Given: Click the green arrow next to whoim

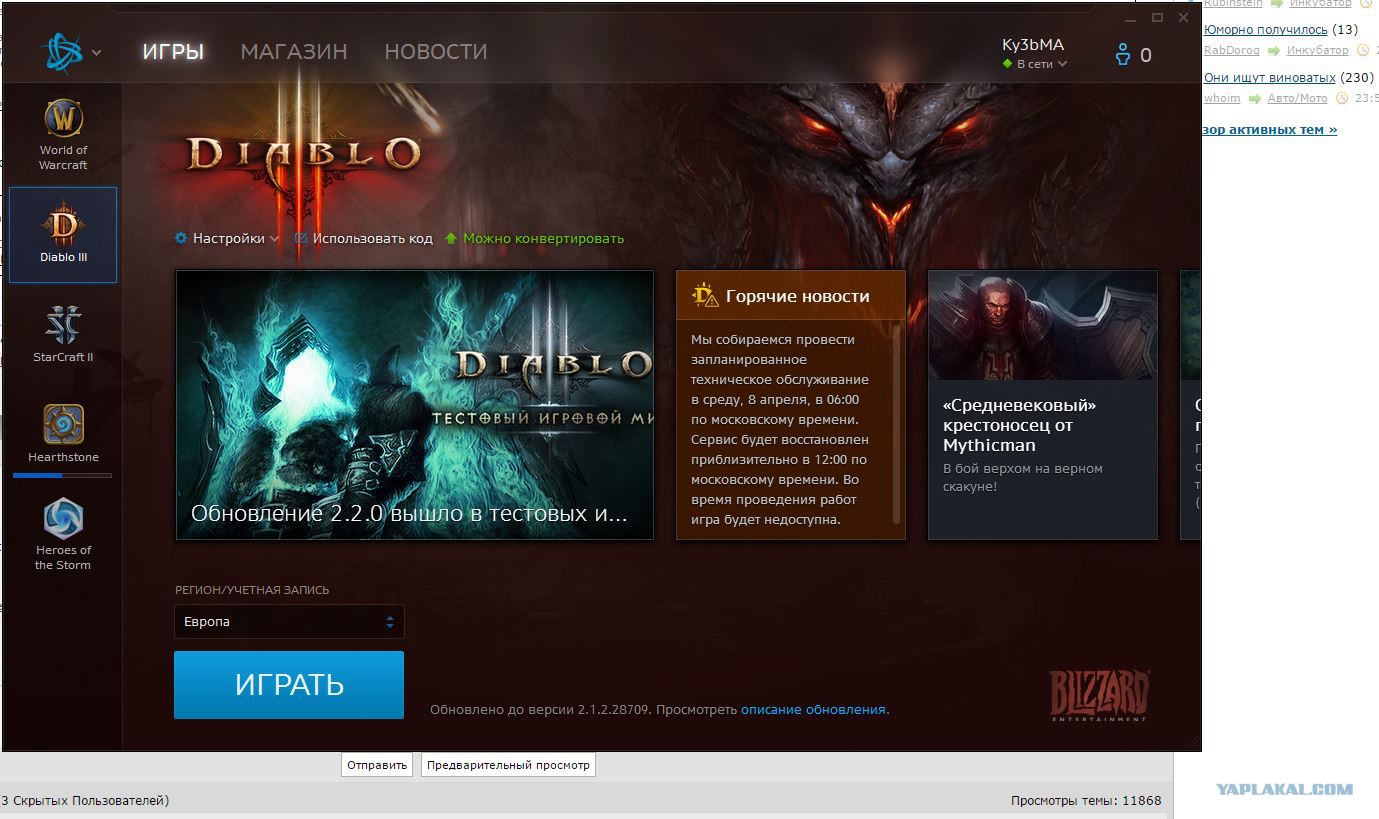Looking at the screenshot, I should pyautogui.click(x=1254, y=98).
